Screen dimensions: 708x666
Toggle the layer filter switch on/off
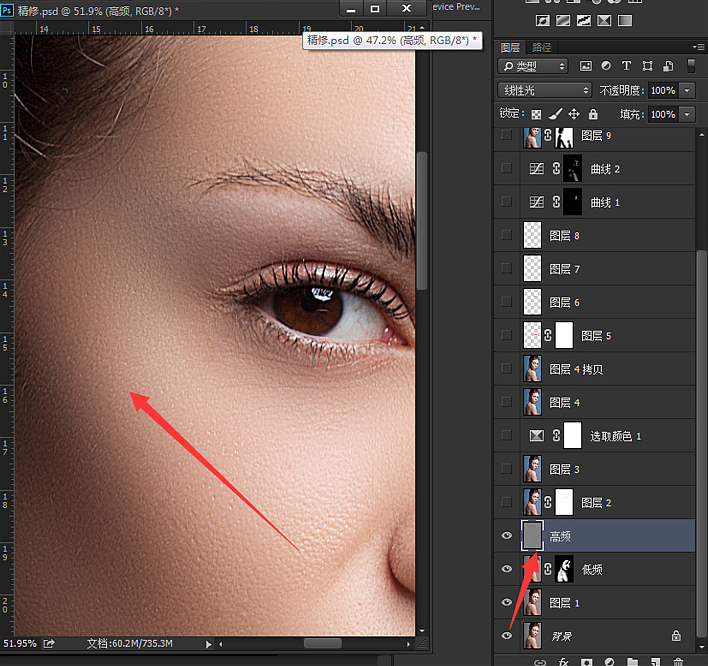pos(690,66)
